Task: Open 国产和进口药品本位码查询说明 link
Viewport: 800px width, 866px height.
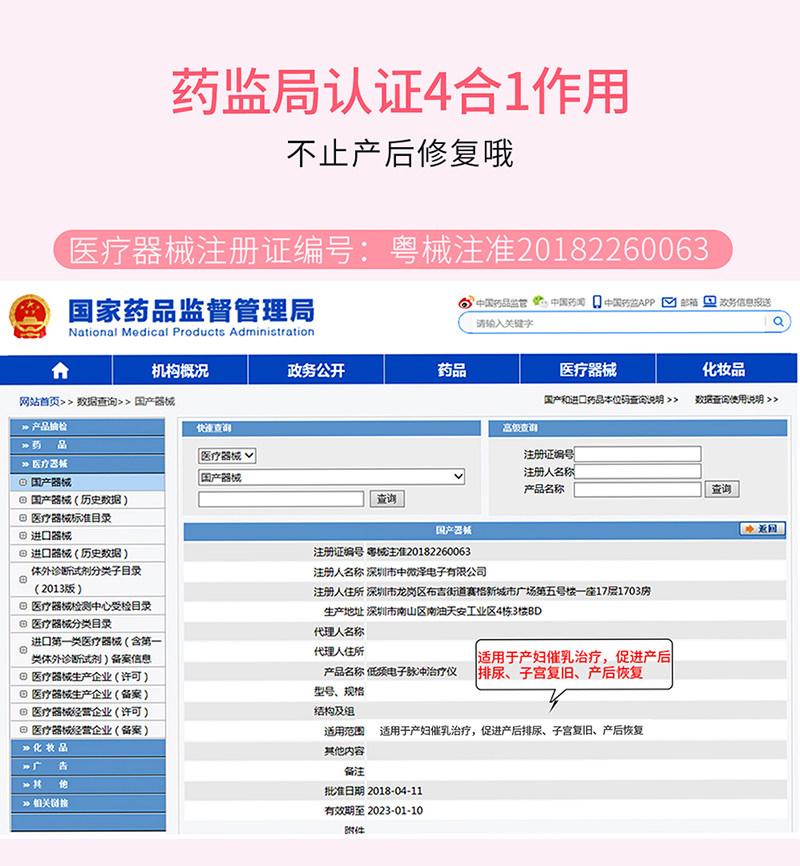Action: click(x=610, y=399)
